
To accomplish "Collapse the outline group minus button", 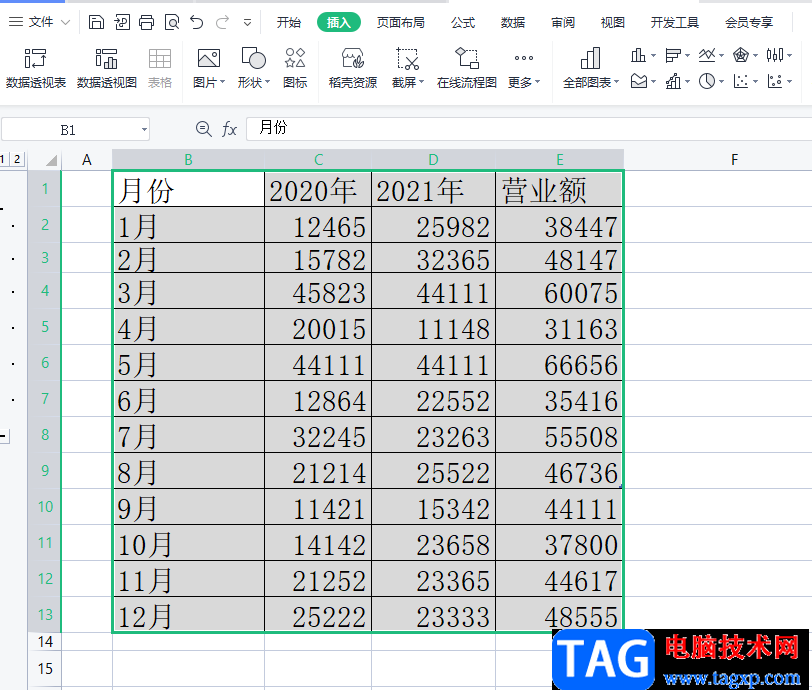I will (x=4, y=436).
